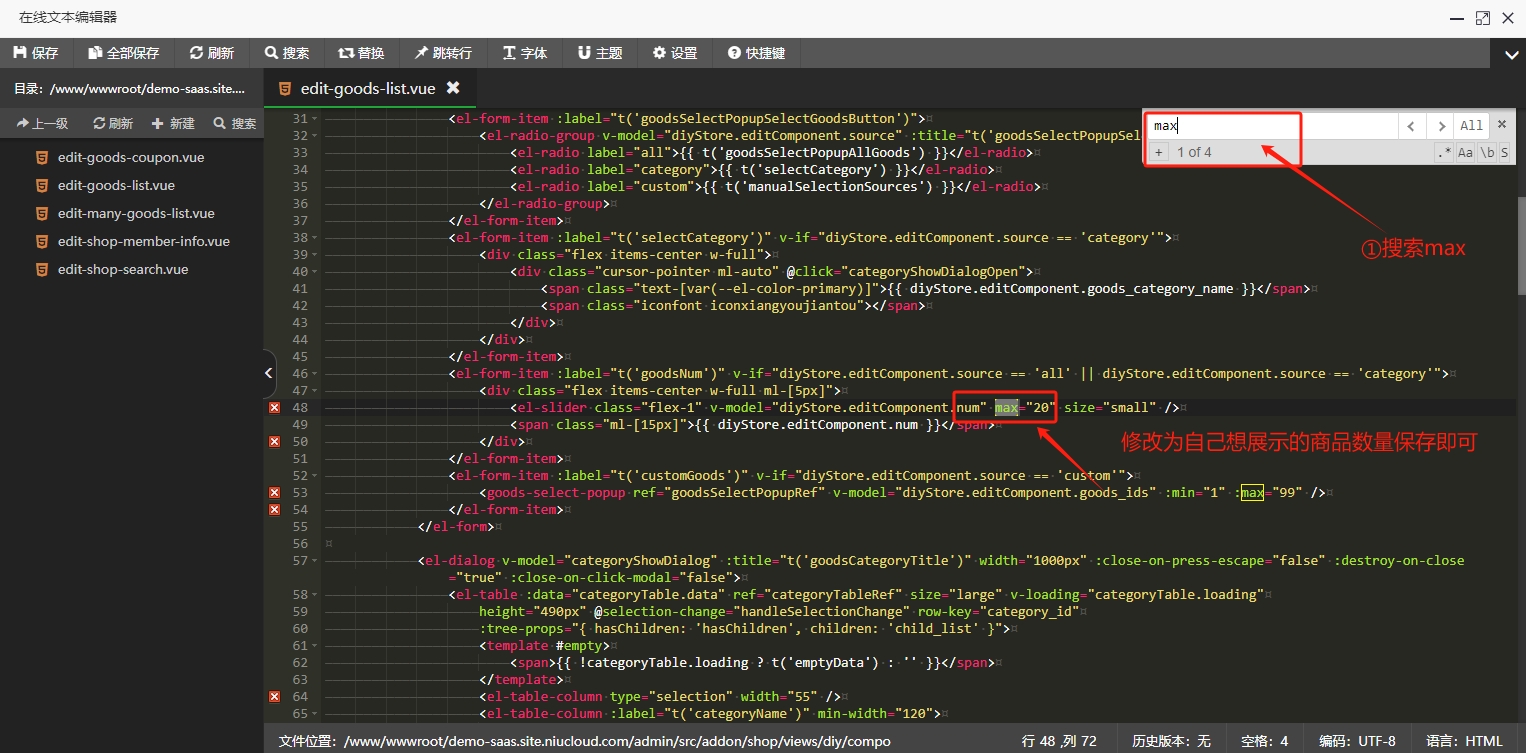Image resolution: width=1526 pixels, height=753 pixels.
Task: Open the 跳转行 (Go to line) tool
Action: (443, 53)
